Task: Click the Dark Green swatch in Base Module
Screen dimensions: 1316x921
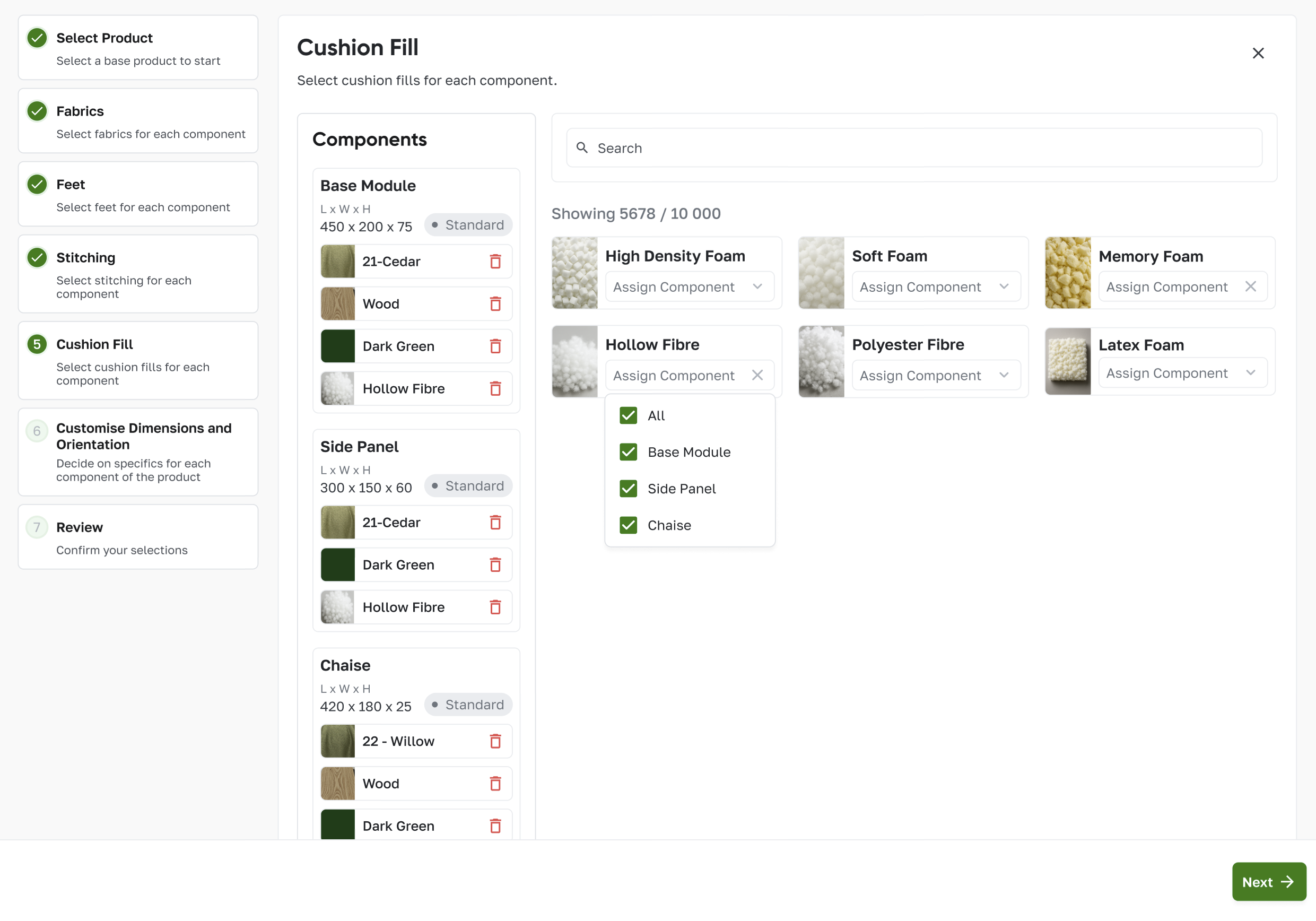Action: click(337, 347)
